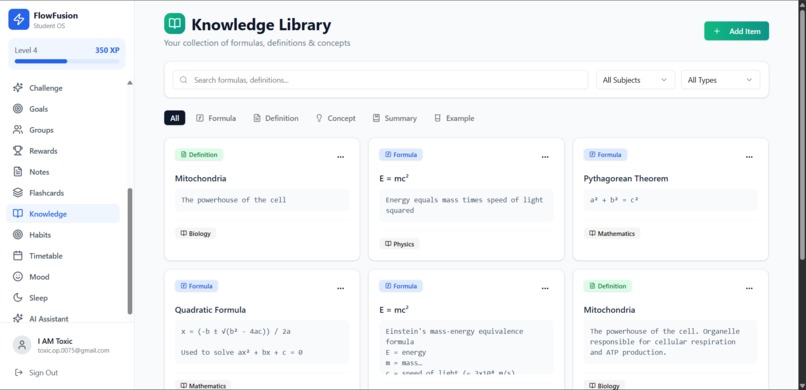Click the Physics subject tag
The width and height of the screenshot is (806, 390).
click(x=399, y=244)
